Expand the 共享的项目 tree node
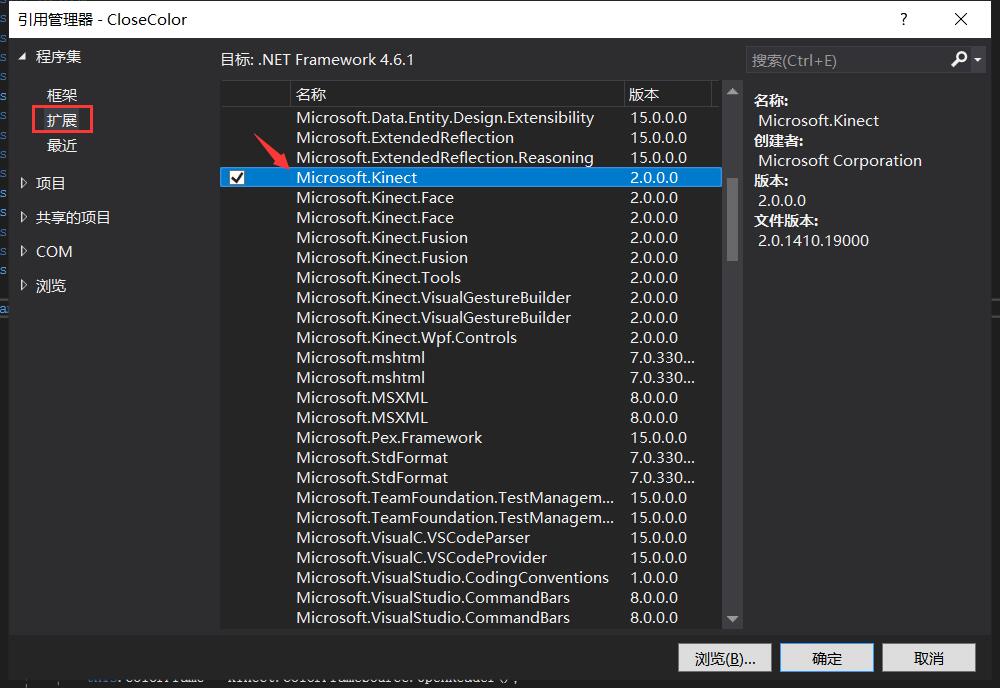1000x688 pixels. point(24,217)
